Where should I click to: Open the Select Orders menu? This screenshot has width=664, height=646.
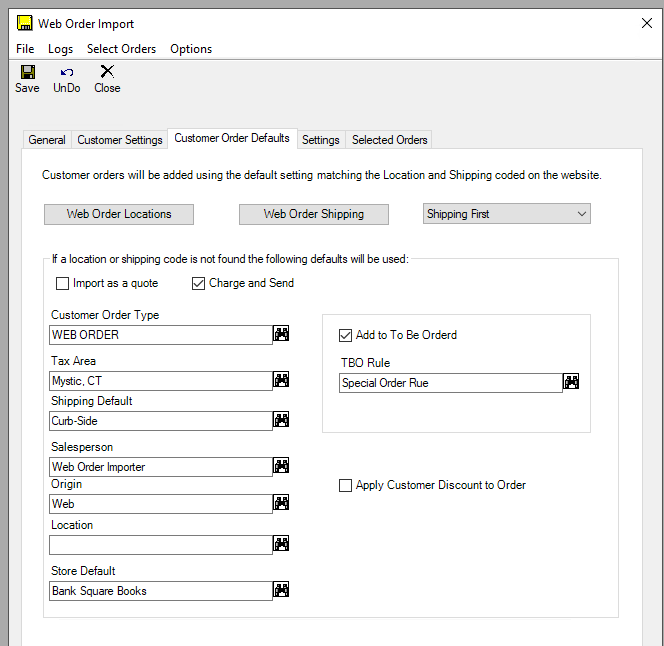click(121, 49)
